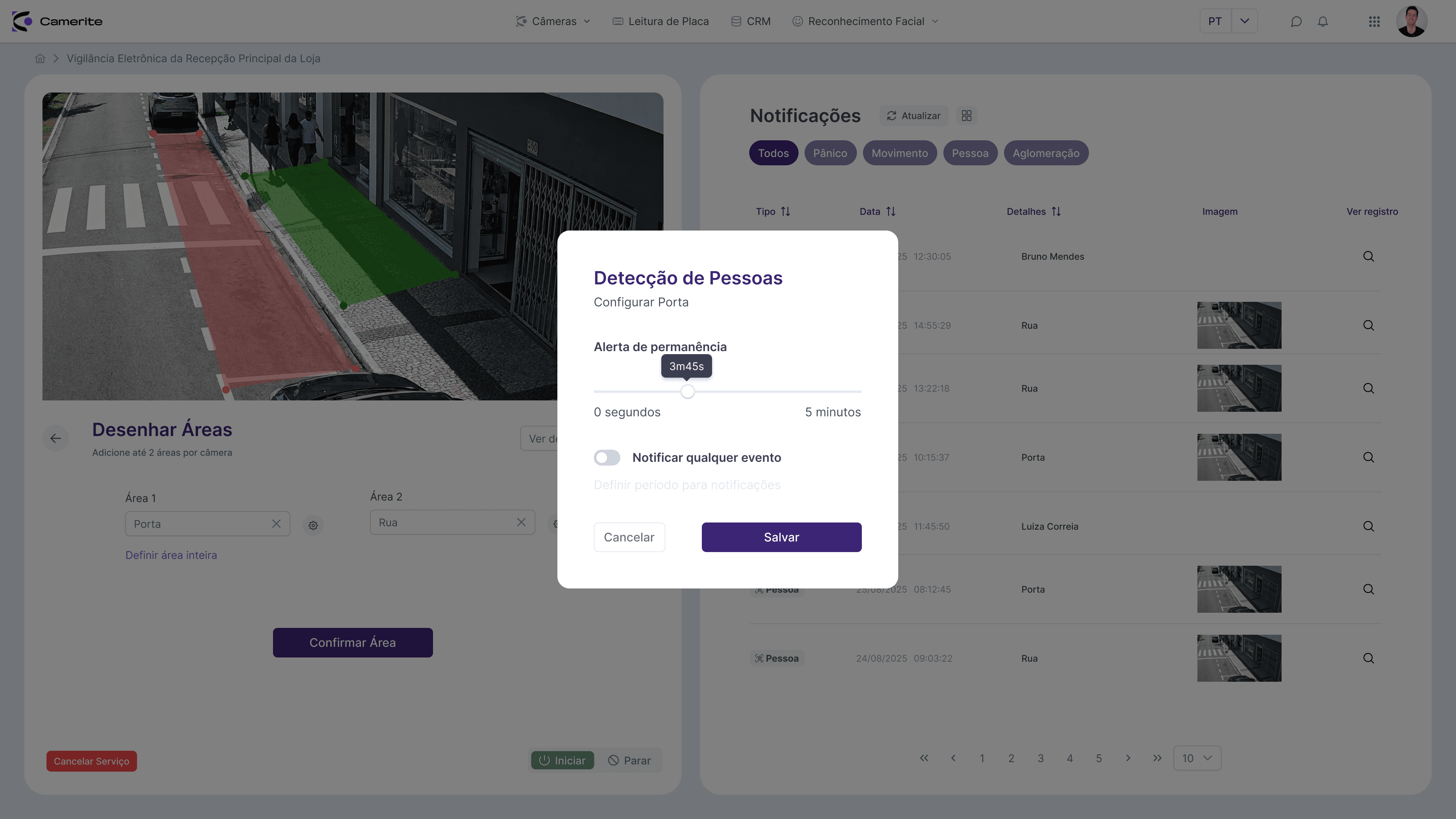This screenshot has height=819, width=1456.
Task: Click the Área 1 settings gear icon
Action: [x=313, y=525]
